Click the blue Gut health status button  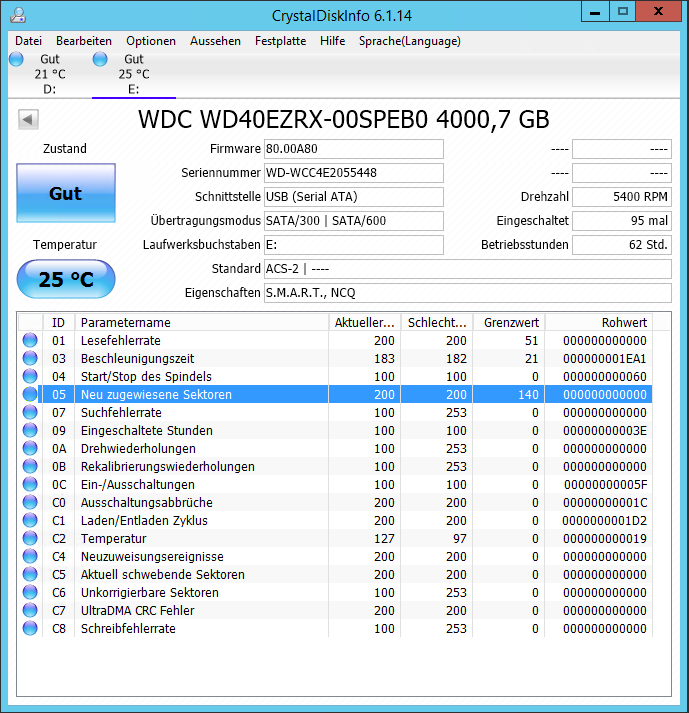(66, 193)
